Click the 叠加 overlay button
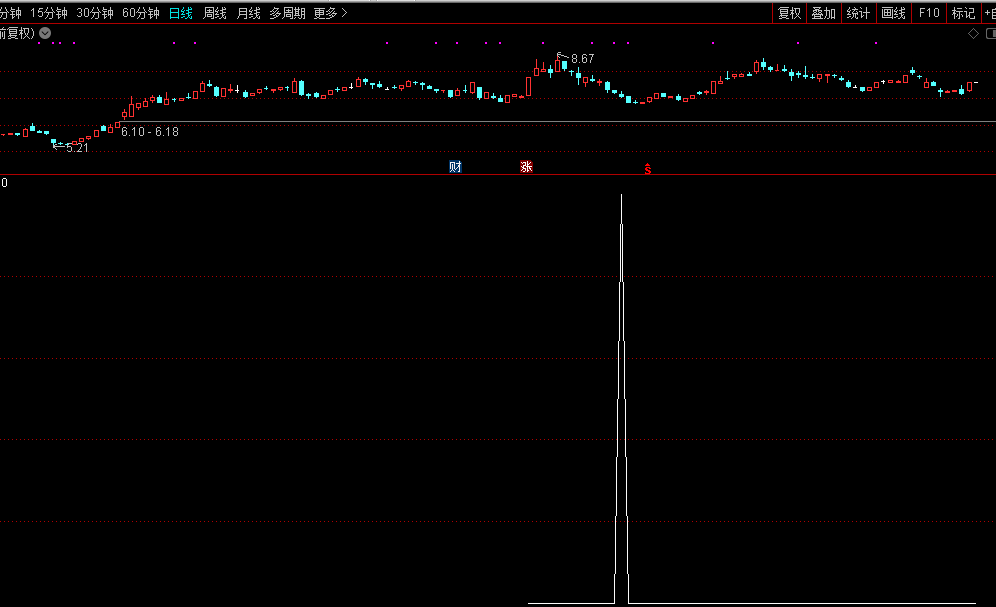 [x=823, y=13]
